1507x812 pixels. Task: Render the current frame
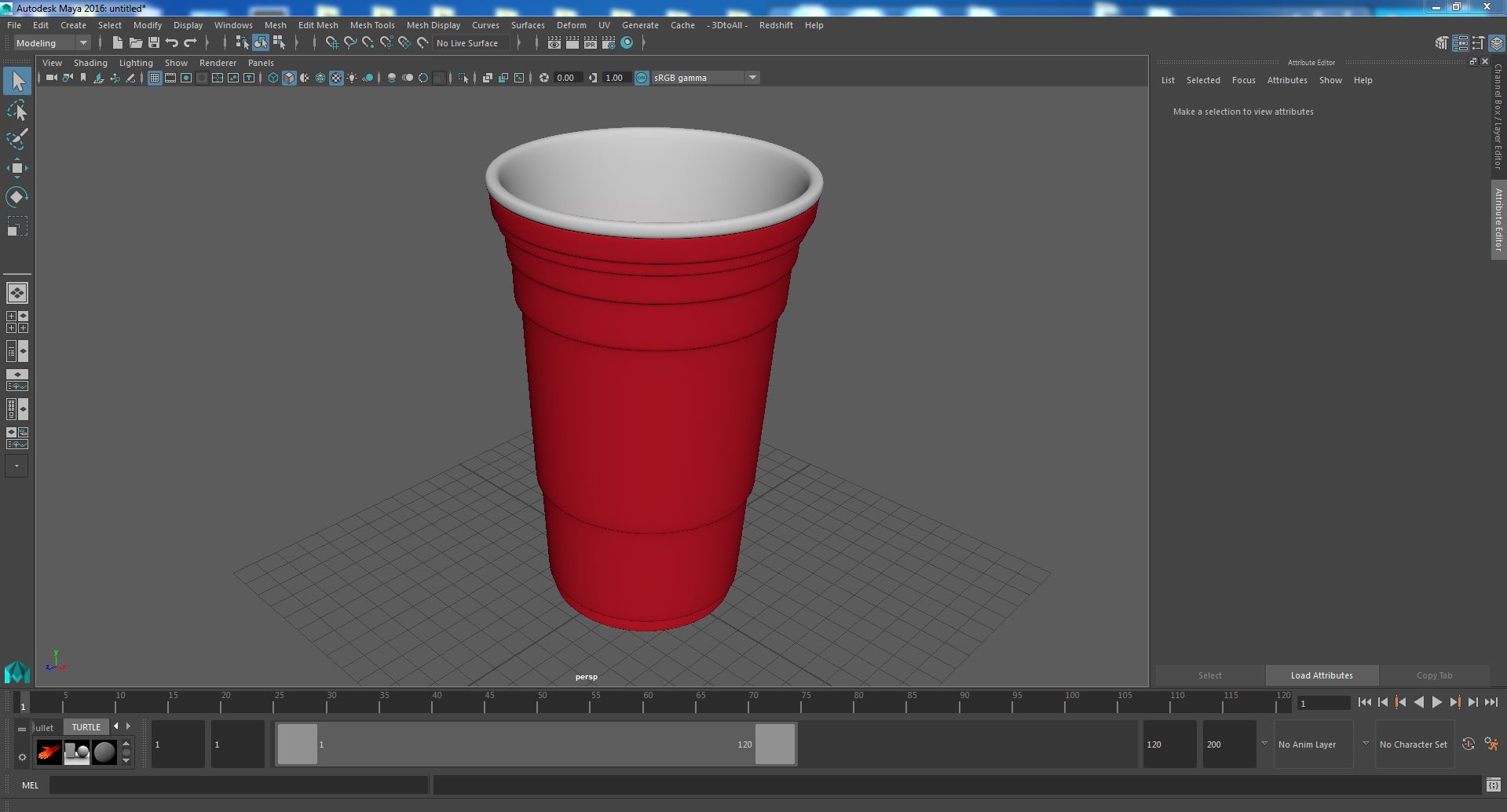click(x=572, y=43)
